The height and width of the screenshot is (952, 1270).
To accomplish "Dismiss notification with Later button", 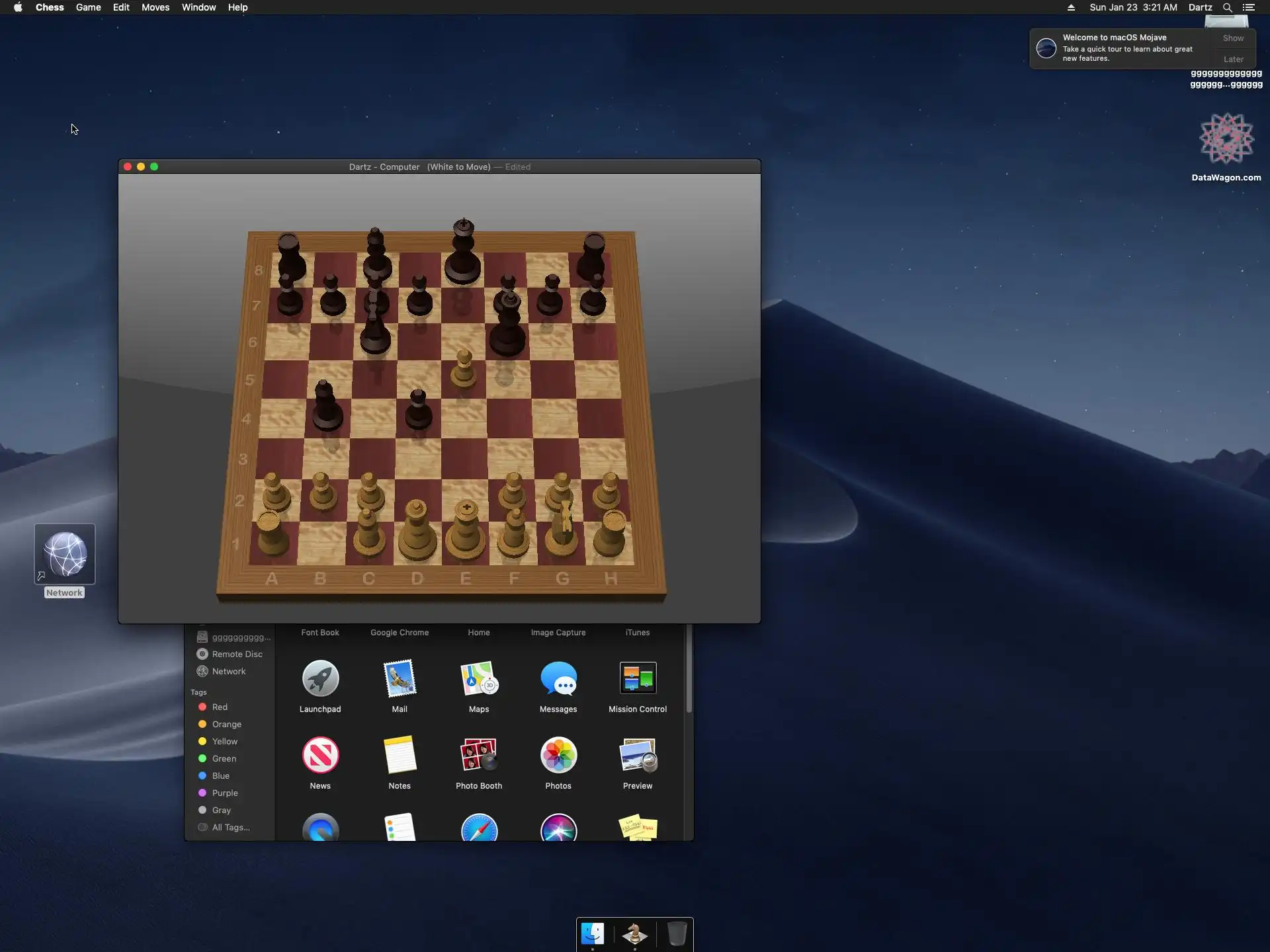I will click(x=1232, y=59).
